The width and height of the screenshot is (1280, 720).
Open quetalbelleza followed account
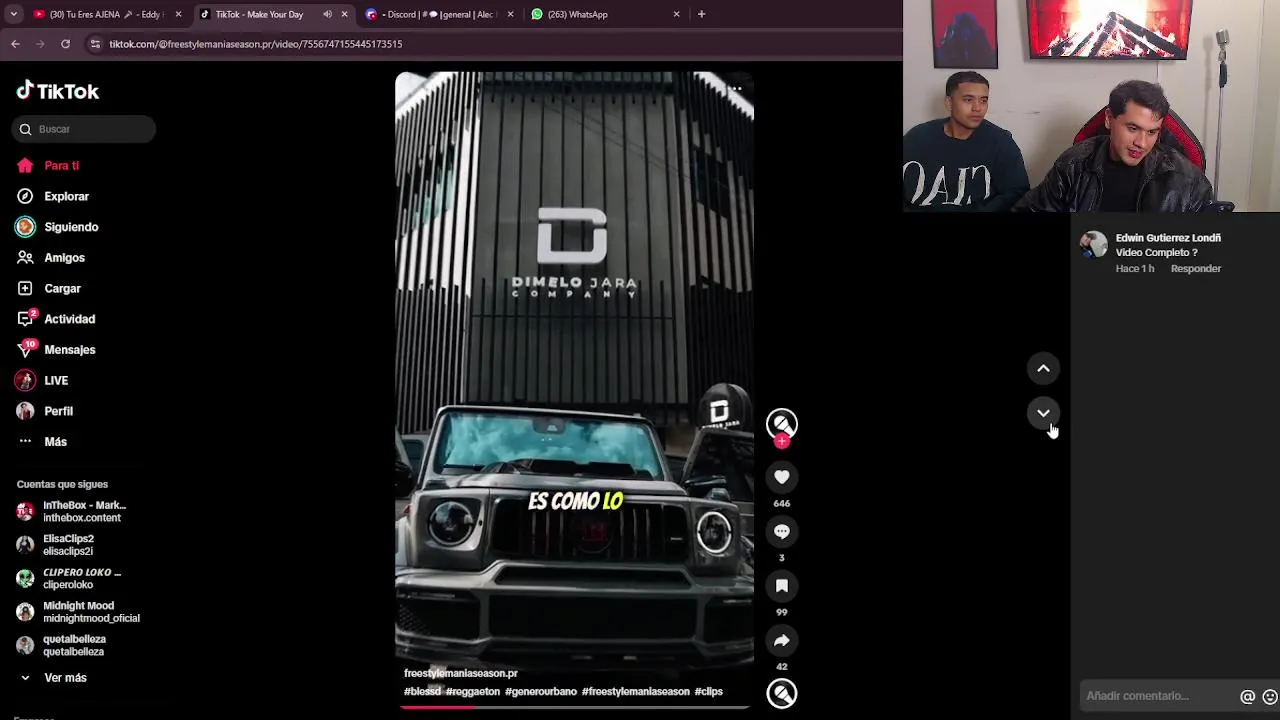[x=61, y=645]
